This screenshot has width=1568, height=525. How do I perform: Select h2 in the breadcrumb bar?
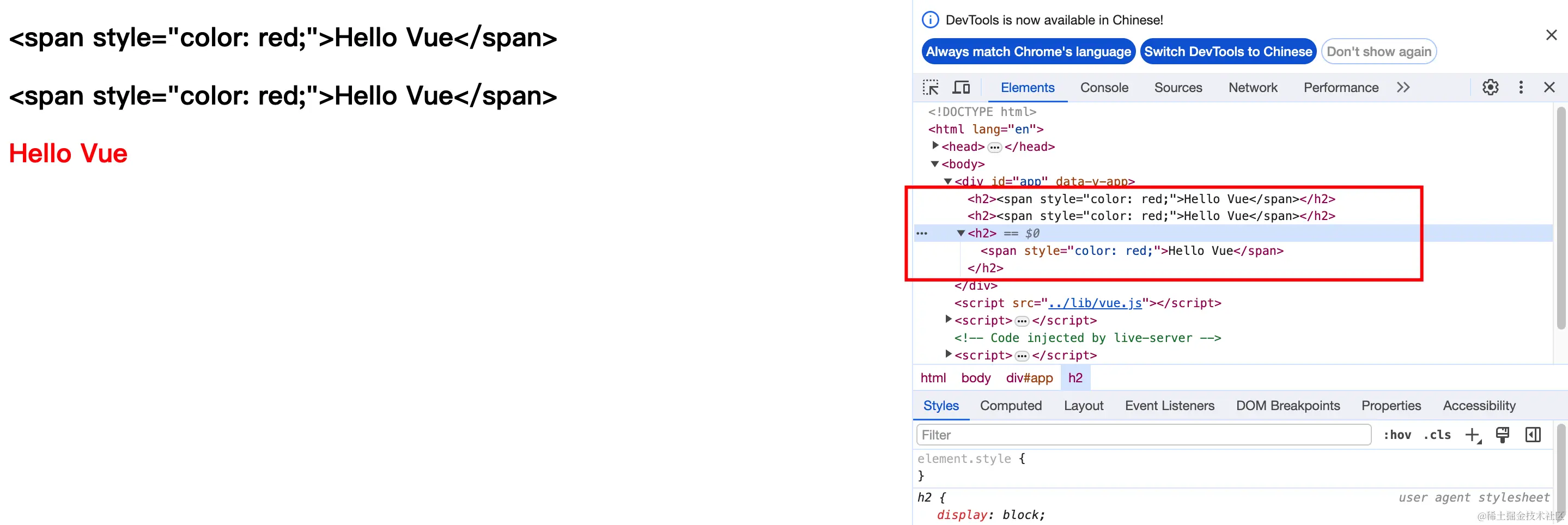tap(1075, 378)
